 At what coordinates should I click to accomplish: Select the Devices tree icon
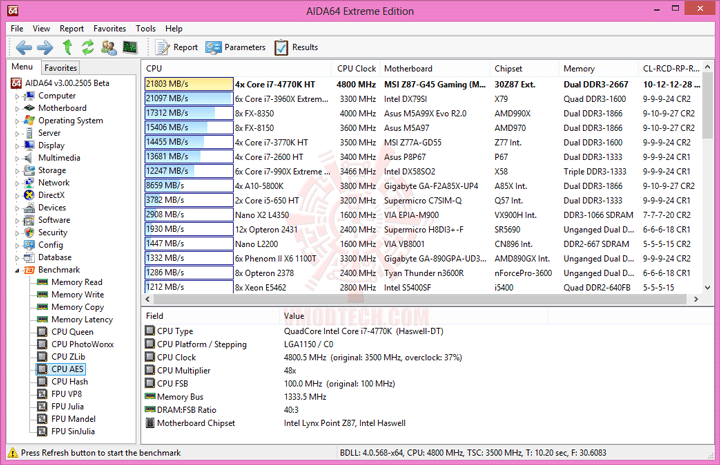pos(29,207)
